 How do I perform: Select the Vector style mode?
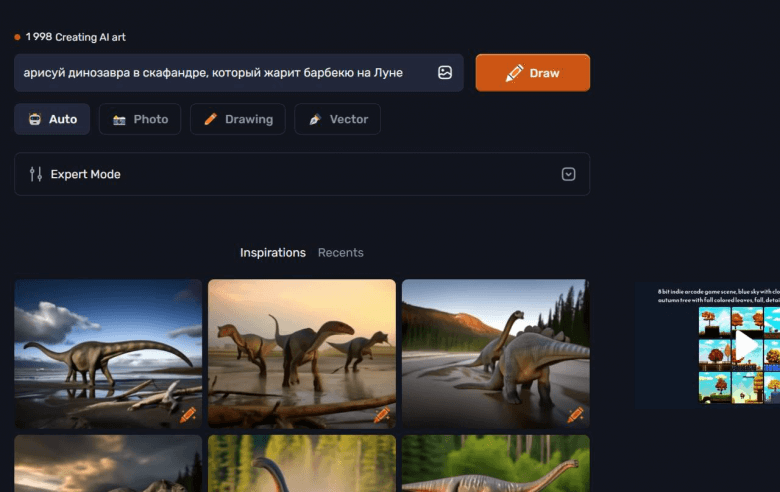337,119
